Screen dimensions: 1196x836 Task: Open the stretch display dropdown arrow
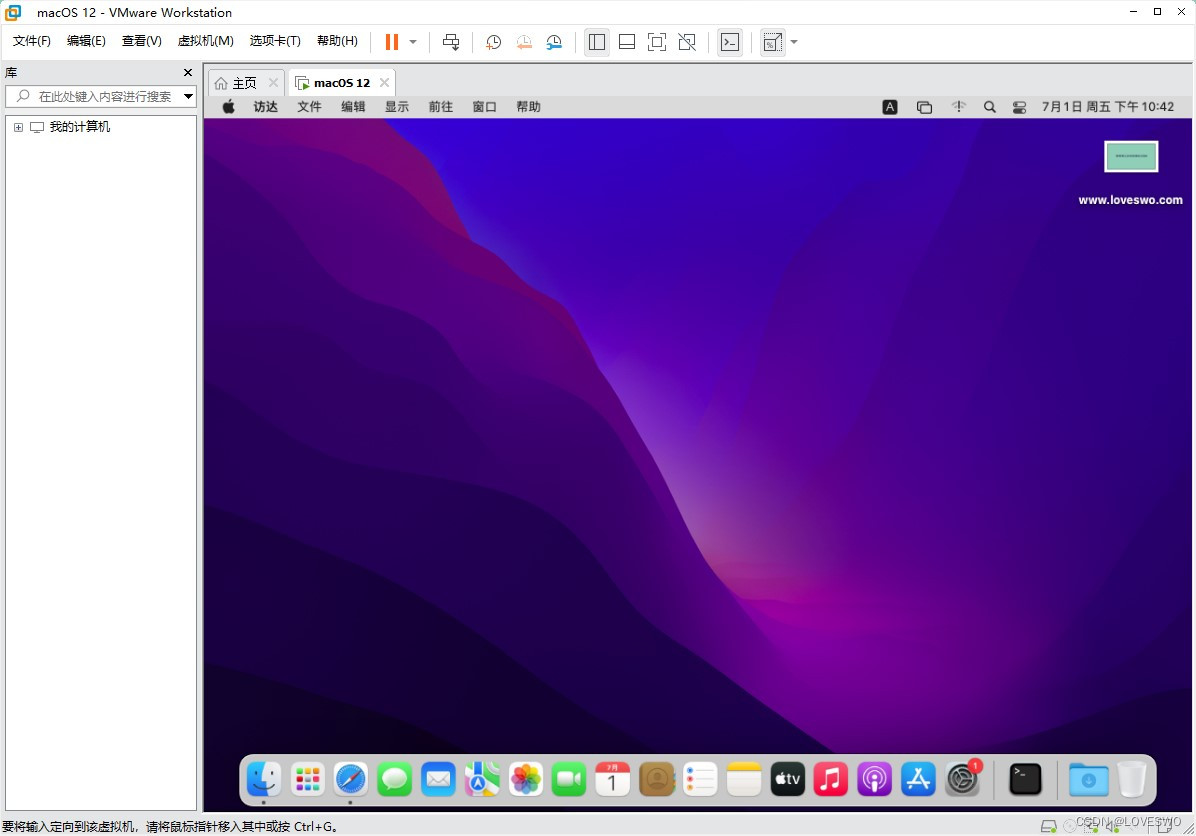[x=794, y=42]
